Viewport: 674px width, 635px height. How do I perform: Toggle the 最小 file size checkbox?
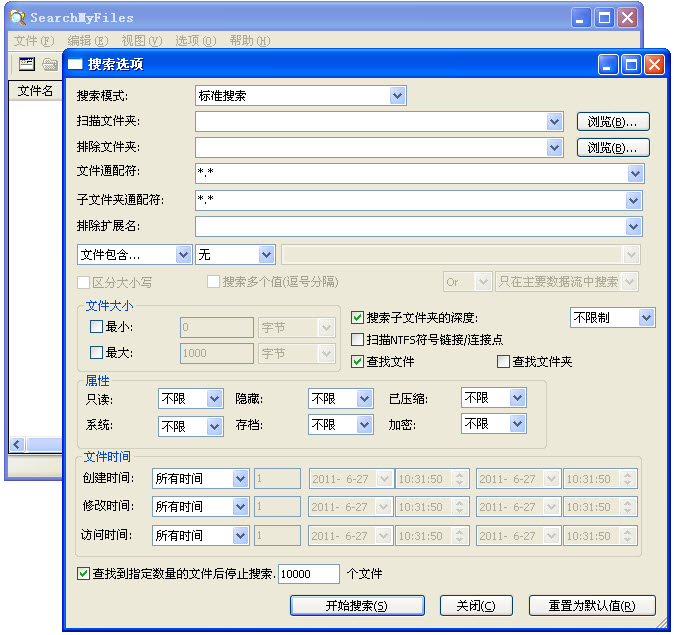point(96,326)
